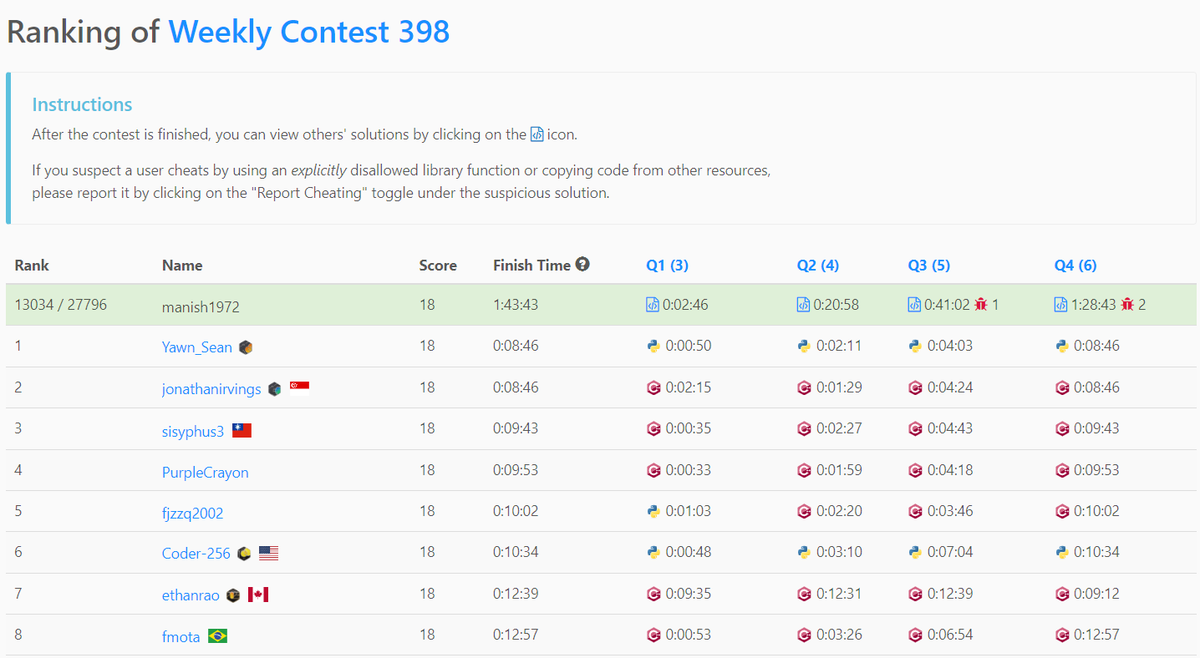Open Yawn_Sean's Python Q1 solution icon
Viewport: 1200px width, 658px height.
[x=654, y=346]
